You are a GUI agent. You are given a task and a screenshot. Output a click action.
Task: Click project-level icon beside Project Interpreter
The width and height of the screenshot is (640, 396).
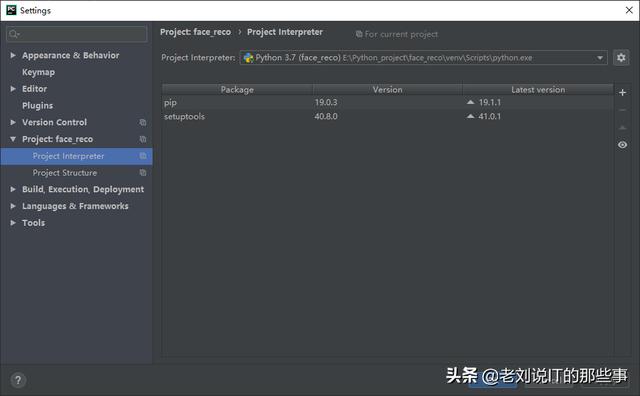click(x=142, y=156)
